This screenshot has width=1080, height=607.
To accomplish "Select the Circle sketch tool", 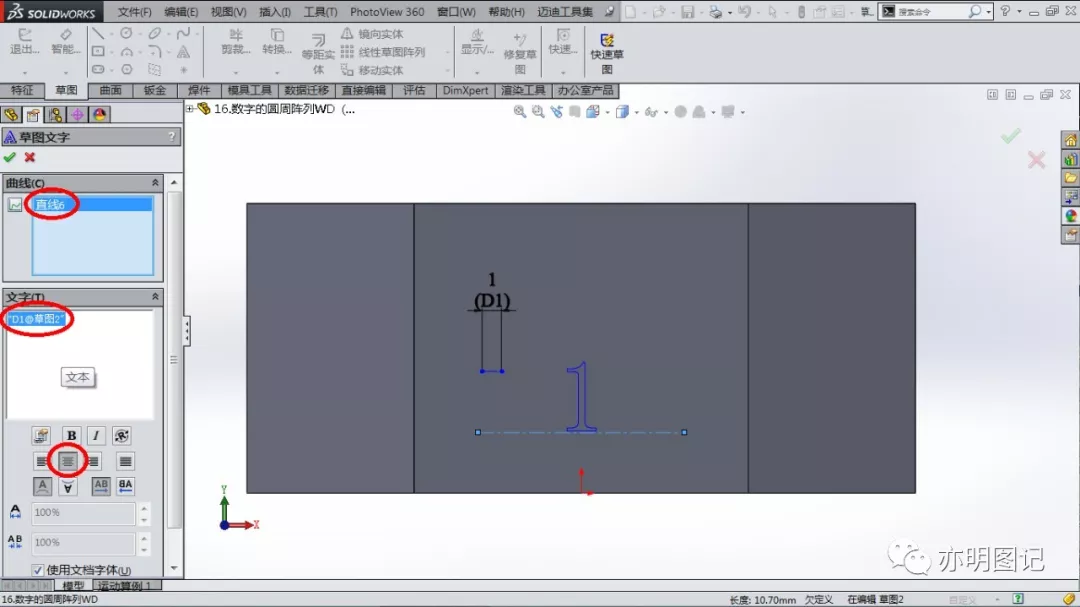I will coord(126,33).
